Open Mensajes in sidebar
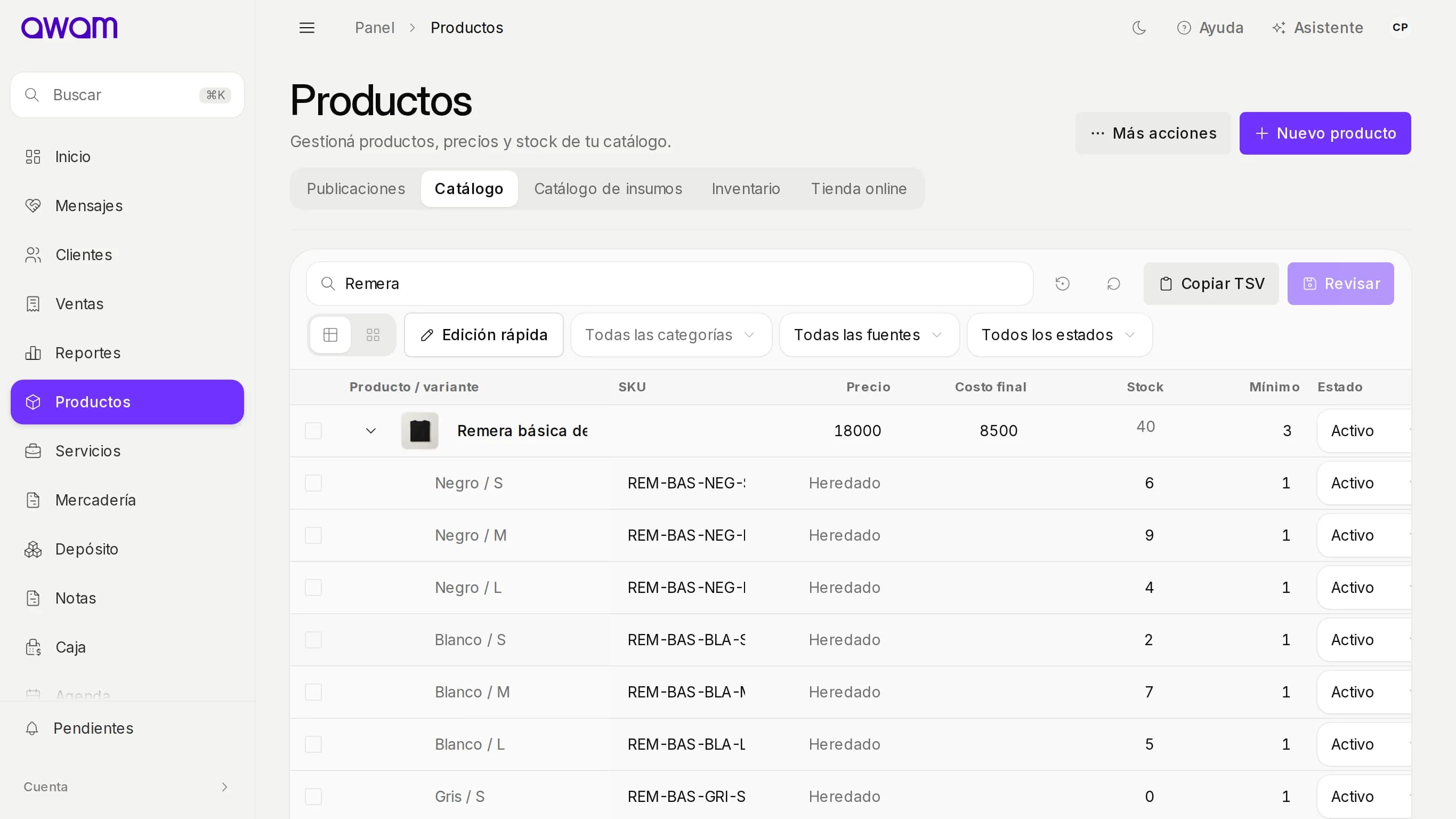1456x819 pixels. (127, 206)
